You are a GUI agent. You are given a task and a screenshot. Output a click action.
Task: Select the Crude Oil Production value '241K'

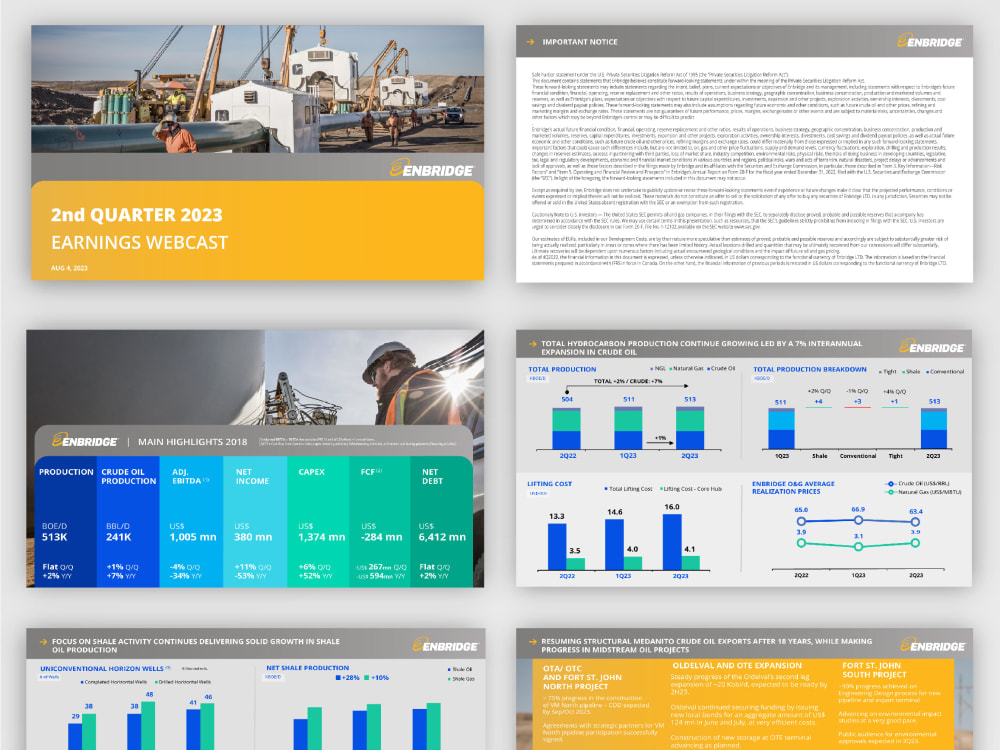click(x=119, y=537)
